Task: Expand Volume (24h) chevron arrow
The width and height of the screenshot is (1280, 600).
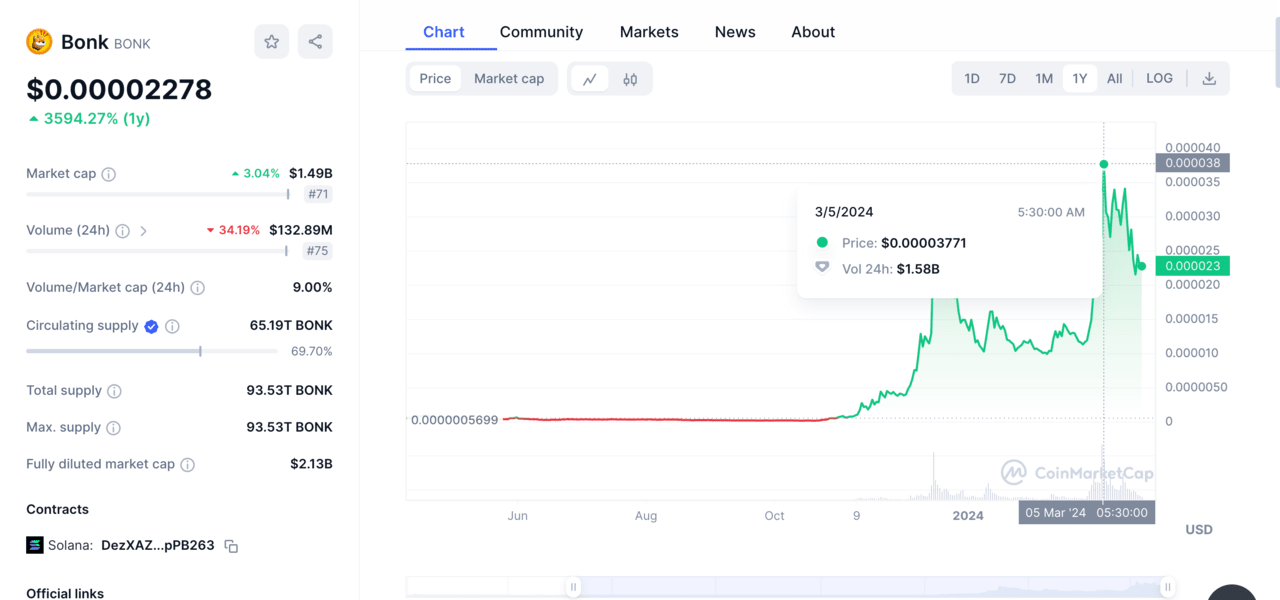Action: (x=144, y=231)
